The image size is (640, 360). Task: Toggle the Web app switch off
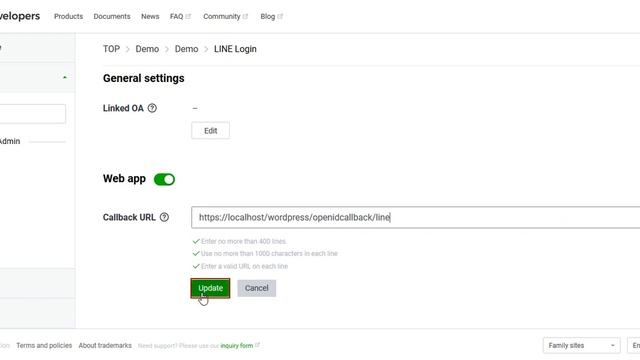coord(164,179)
